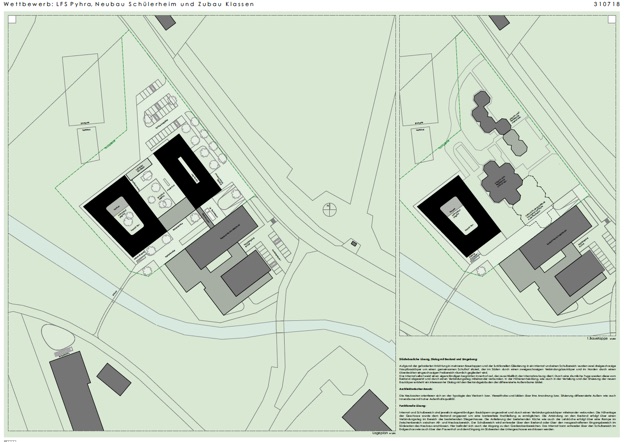
Task: Click the lower hexagonal cluster building on right plan
Action: click(503, 180)
